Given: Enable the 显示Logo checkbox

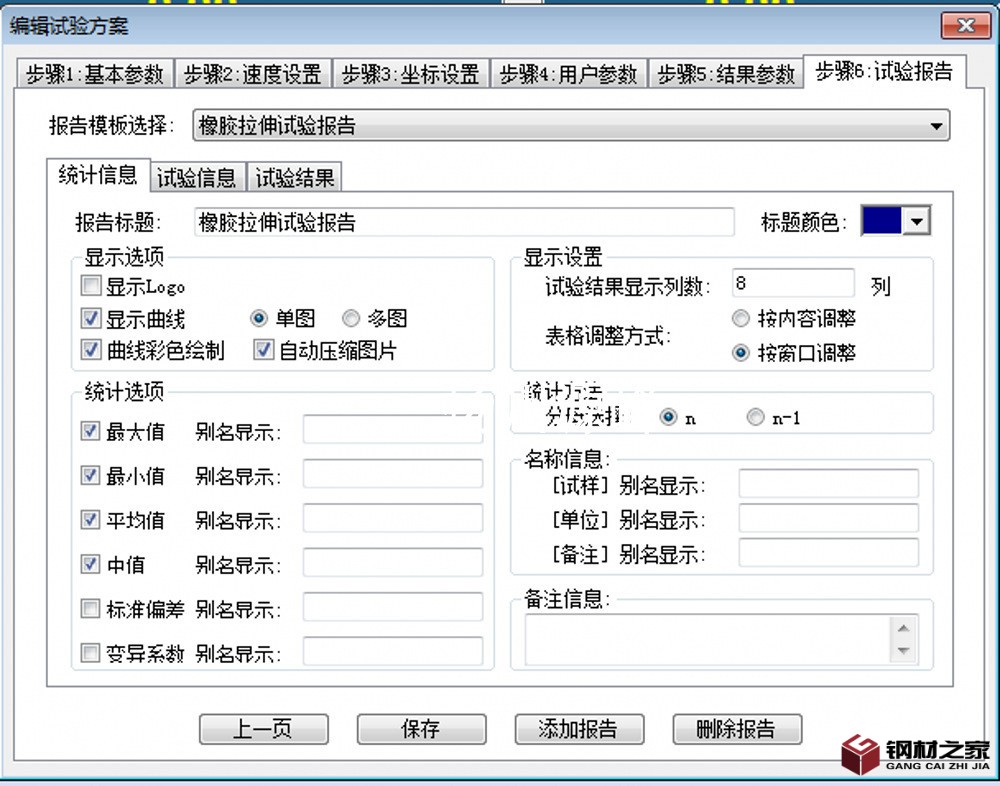Looking at the screenshot, I should pyautogui.click(x=91, y=288).
